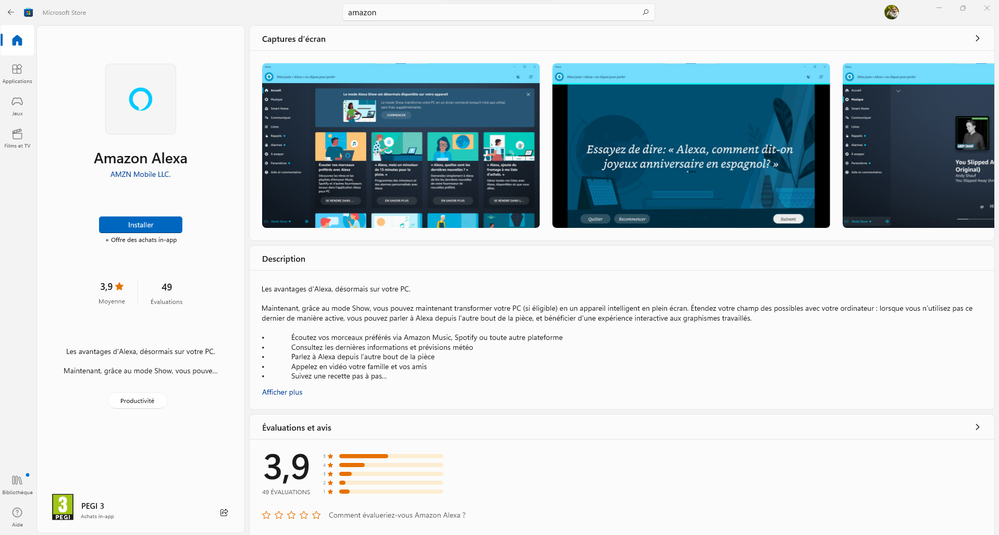The width and height of the screenshot is (999, 535).
Task: Expand Évaluations et avis section chevron
Action: pyautogui.click(x=977, y=427)
